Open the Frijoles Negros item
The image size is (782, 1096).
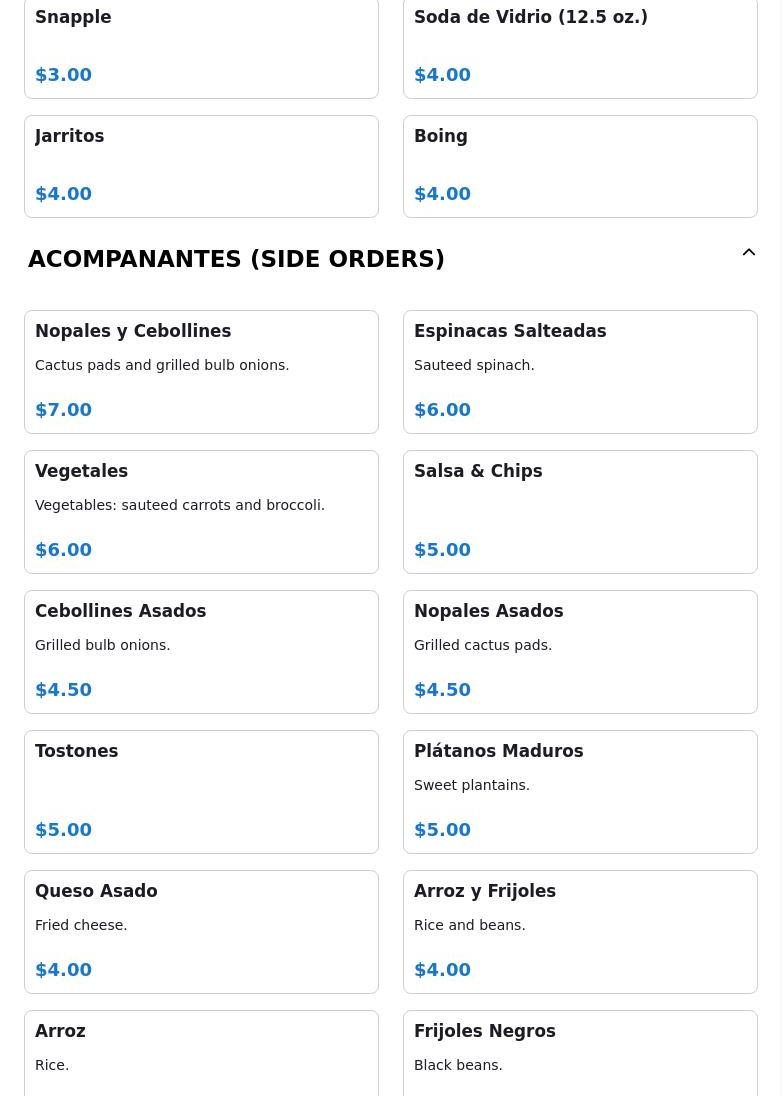click(580, 1052)
